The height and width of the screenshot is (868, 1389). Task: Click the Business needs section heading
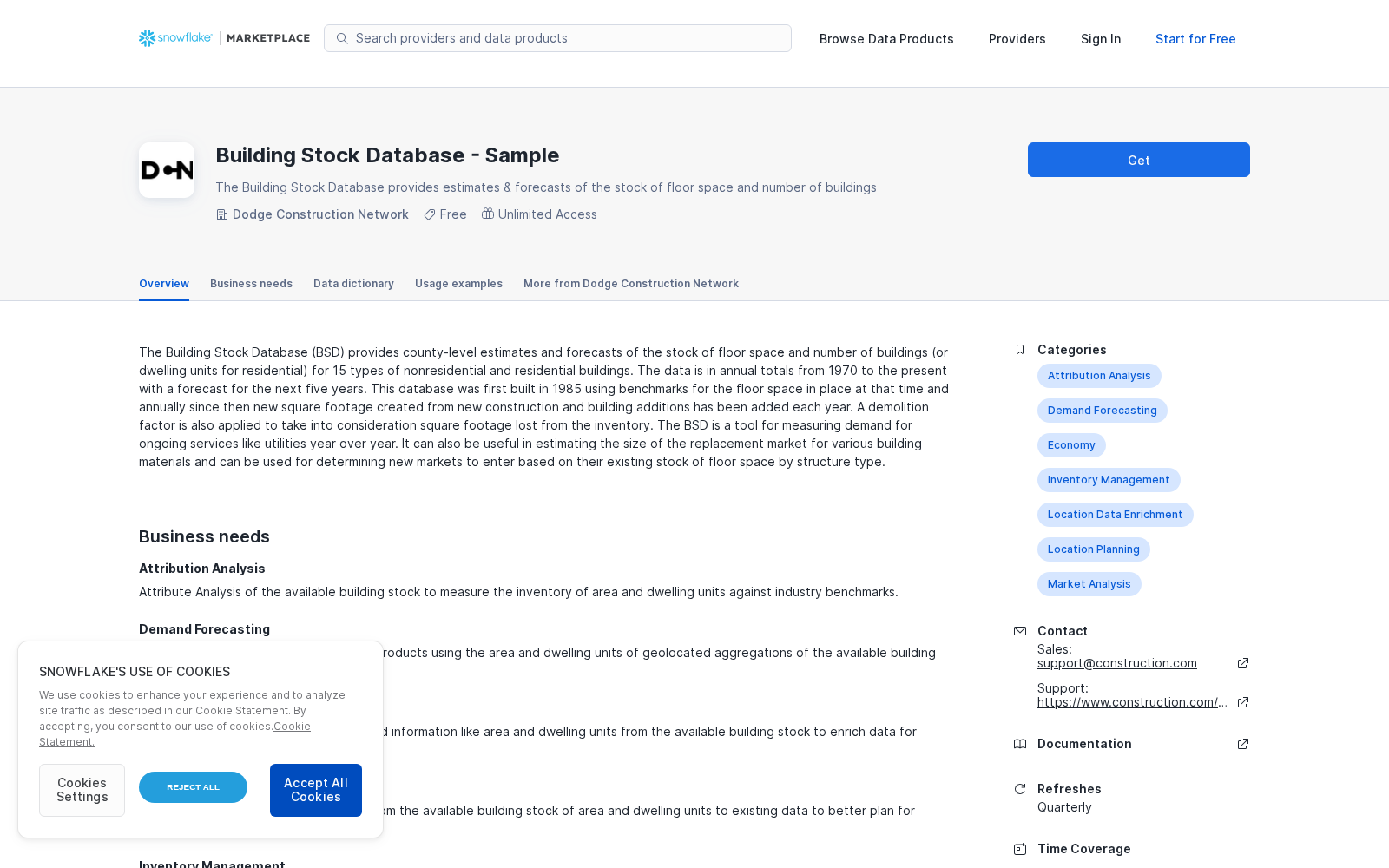click(x=204, y=536)
